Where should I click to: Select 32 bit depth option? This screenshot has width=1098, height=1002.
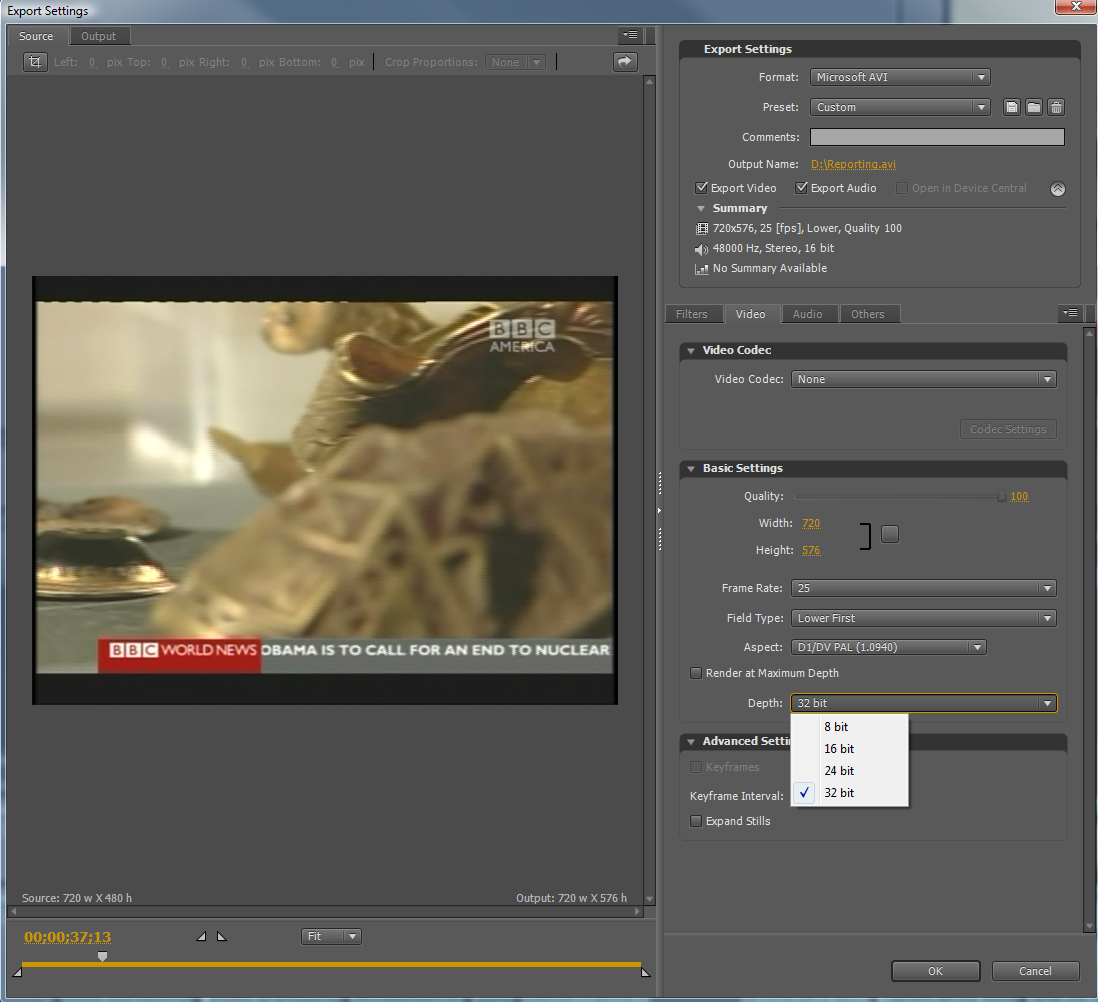tap(849, 793)
